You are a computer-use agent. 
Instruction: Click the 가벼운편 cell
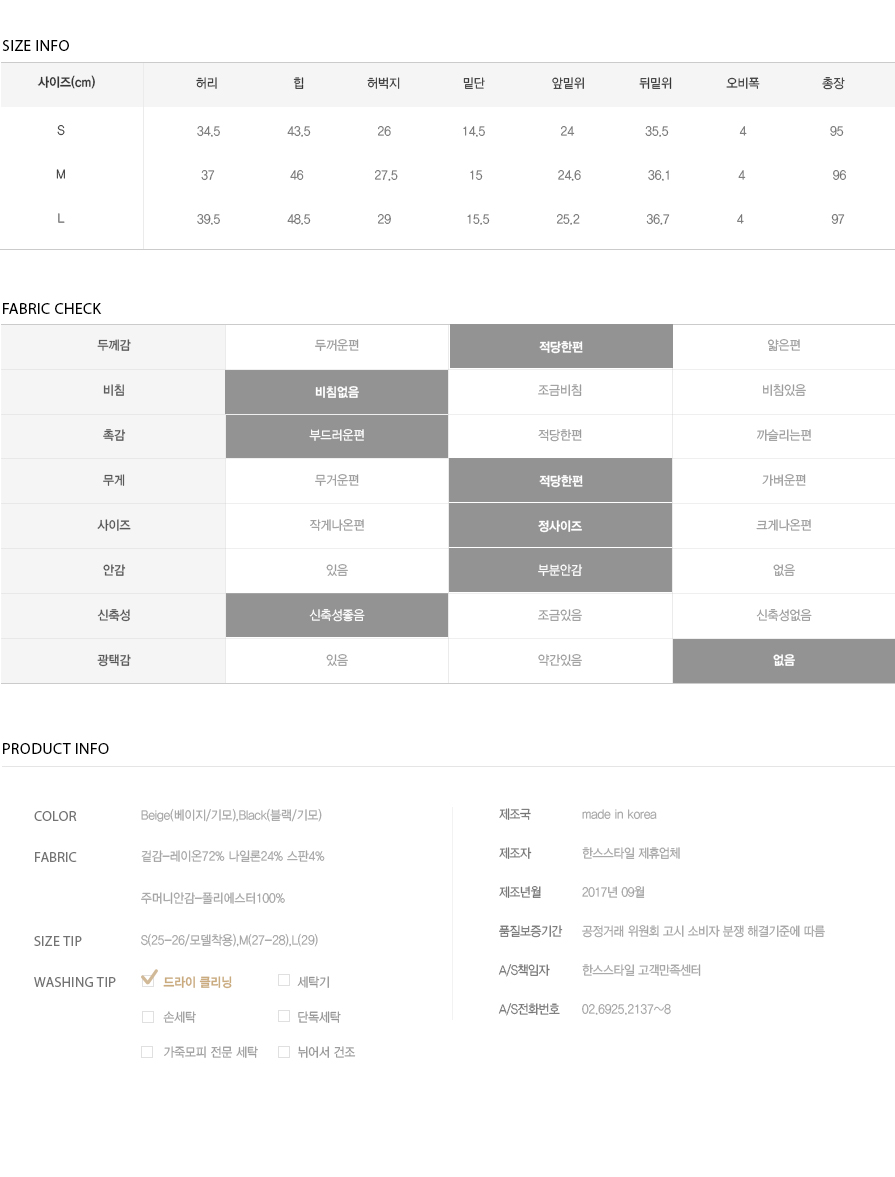[784, 481]
